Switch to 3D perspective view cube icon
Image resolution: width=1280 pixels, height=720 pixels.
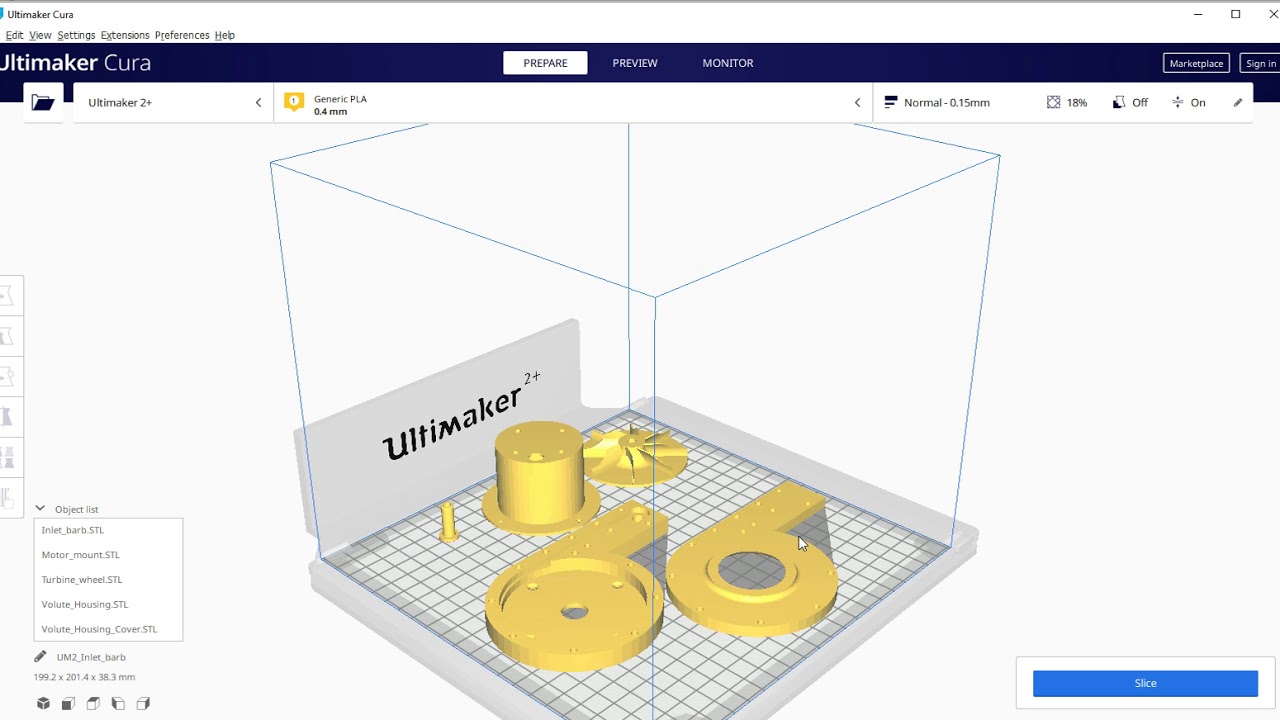point(43,704)
